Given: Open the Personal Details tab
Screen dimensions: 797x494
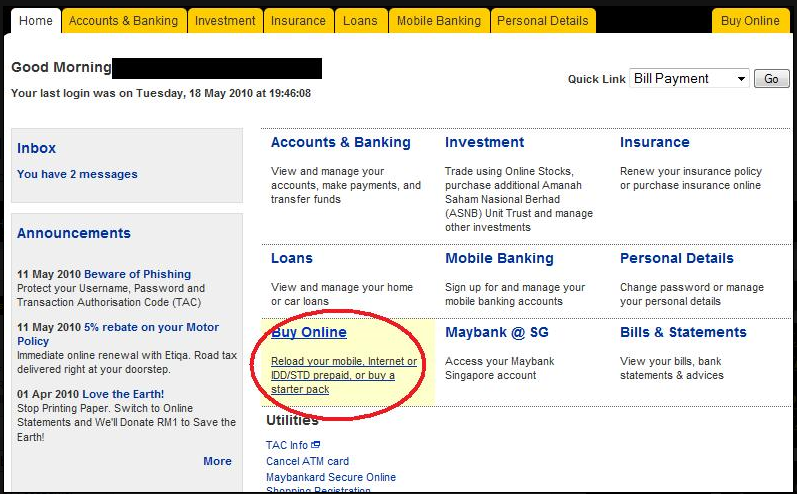Looking at the screenshot, I should coord(543,21).
